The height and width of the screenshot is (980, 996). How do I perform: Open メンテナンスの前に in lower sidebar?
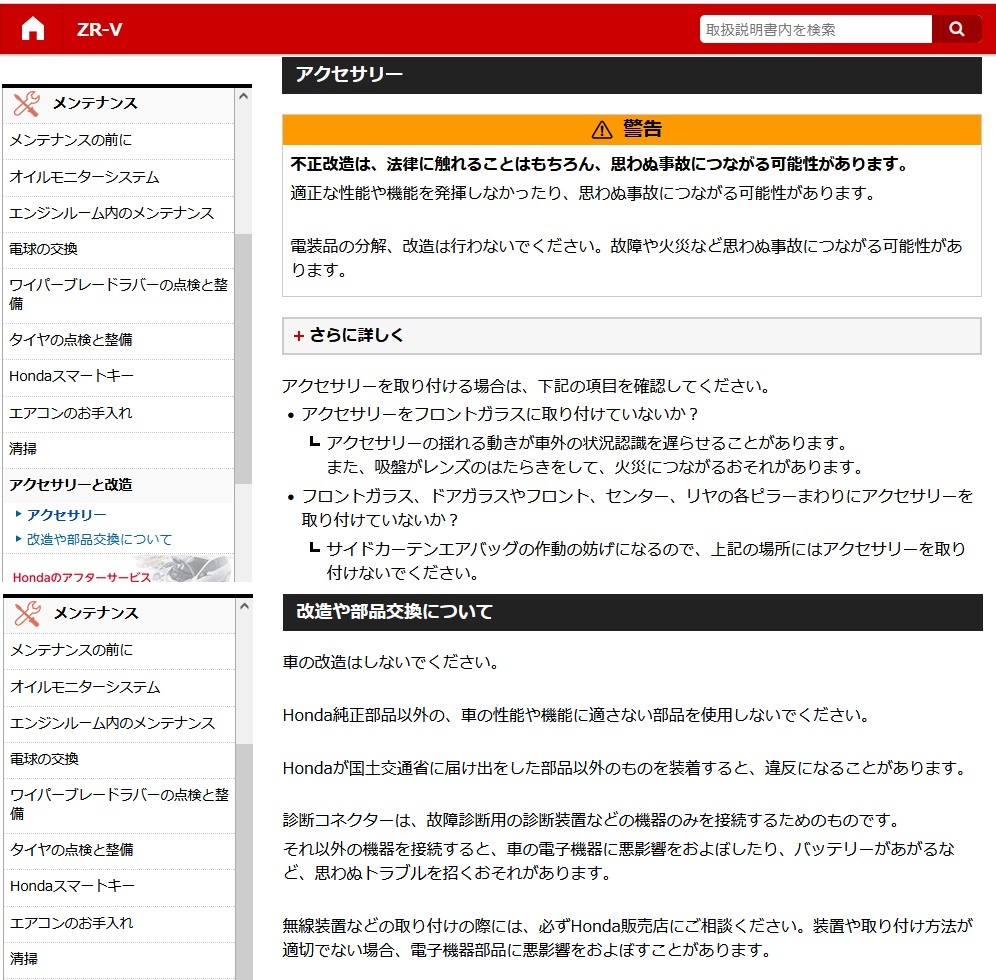(119, 650)
